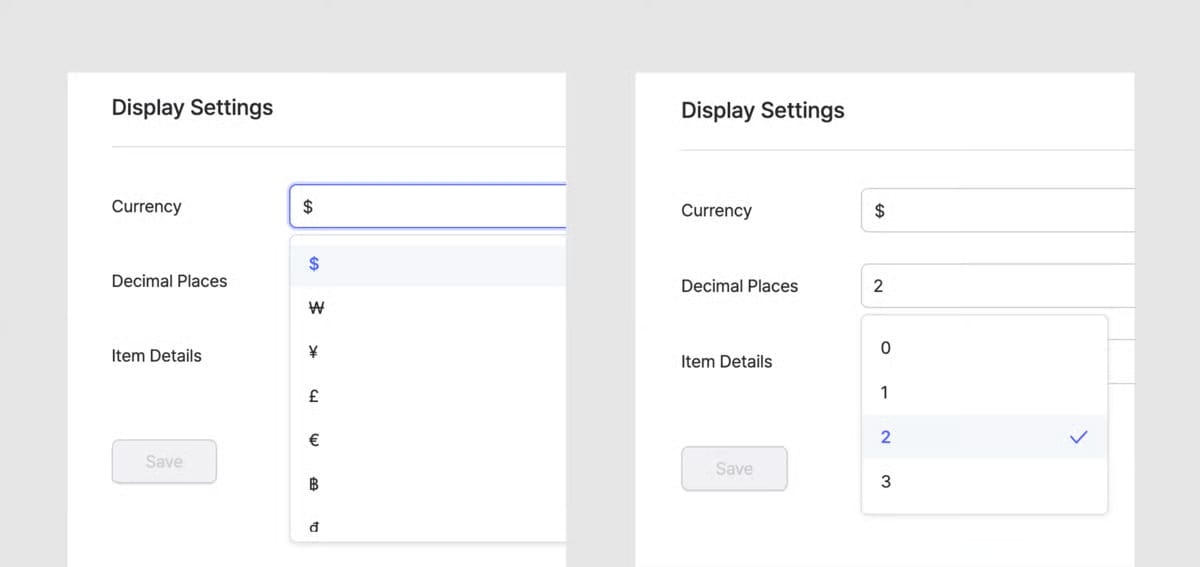Choose the won ₩ currency option

point(428,308)
